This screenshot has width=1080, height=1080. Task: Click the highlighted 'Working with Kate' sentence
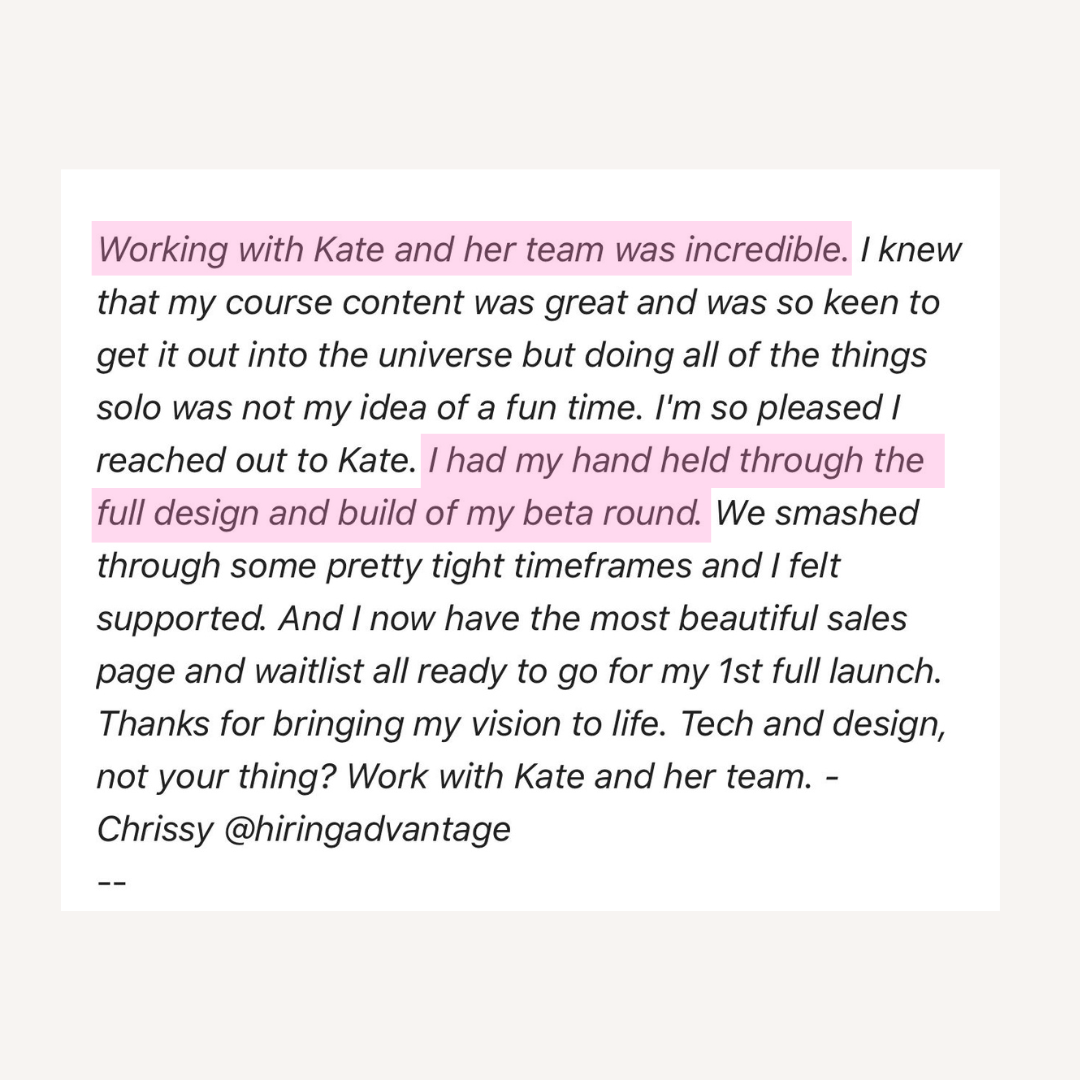[x=470, y=249]
